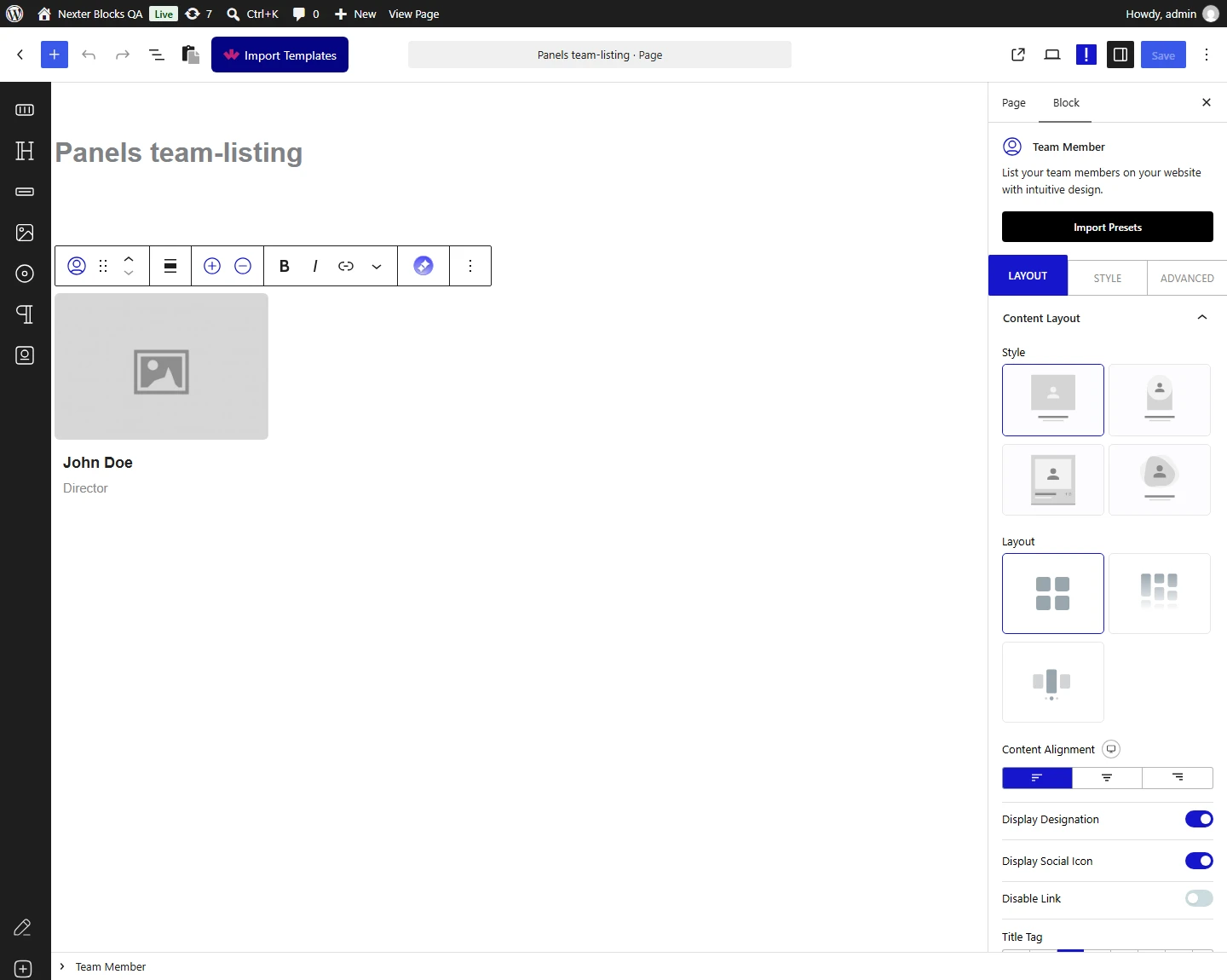The height and width of the screenshot is (980, 1227).
Task: Click the block inserter plus button
Action: point(55,55)
